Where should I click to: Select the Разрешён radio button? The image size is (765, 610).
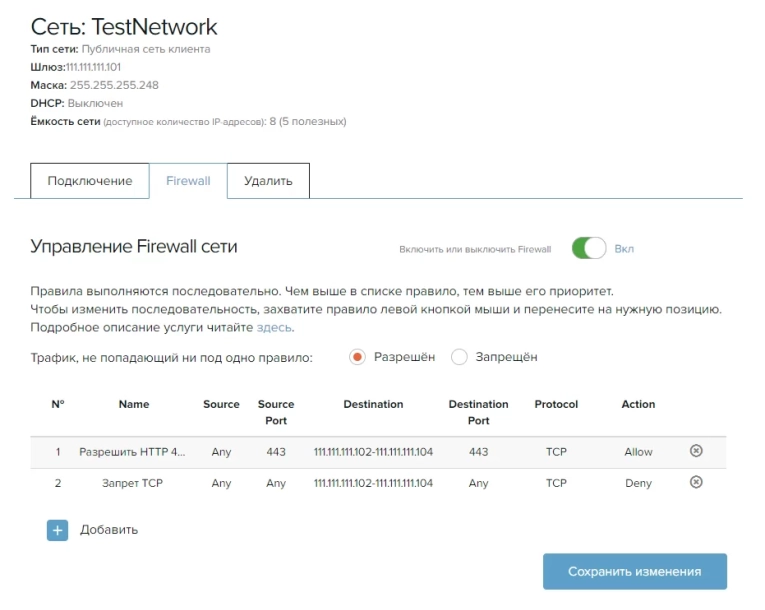(x=357, y=357)
